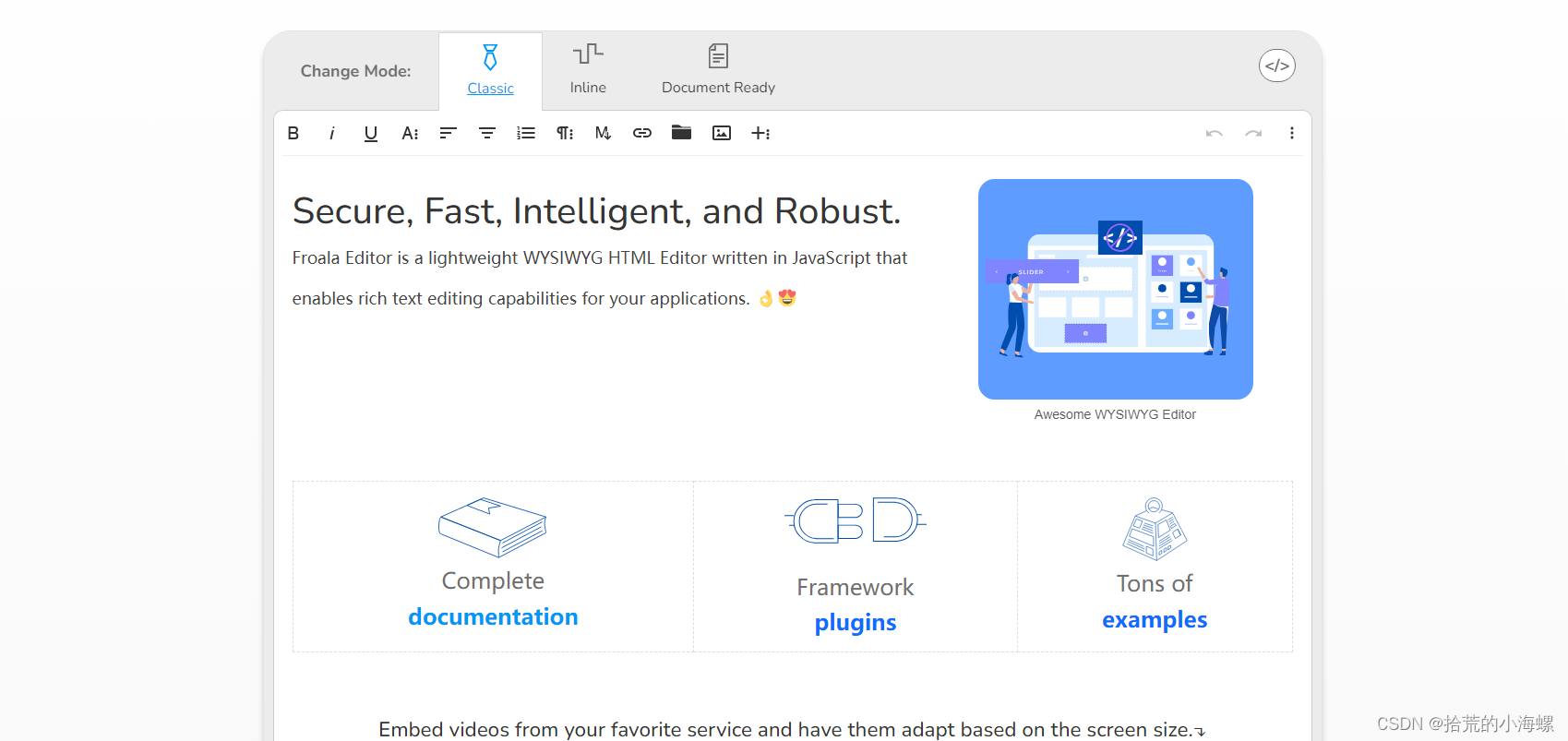Open more misc options (vertical dots)
The height and width of the screenshot is (741, 1568).
(x=1292, y=133)
